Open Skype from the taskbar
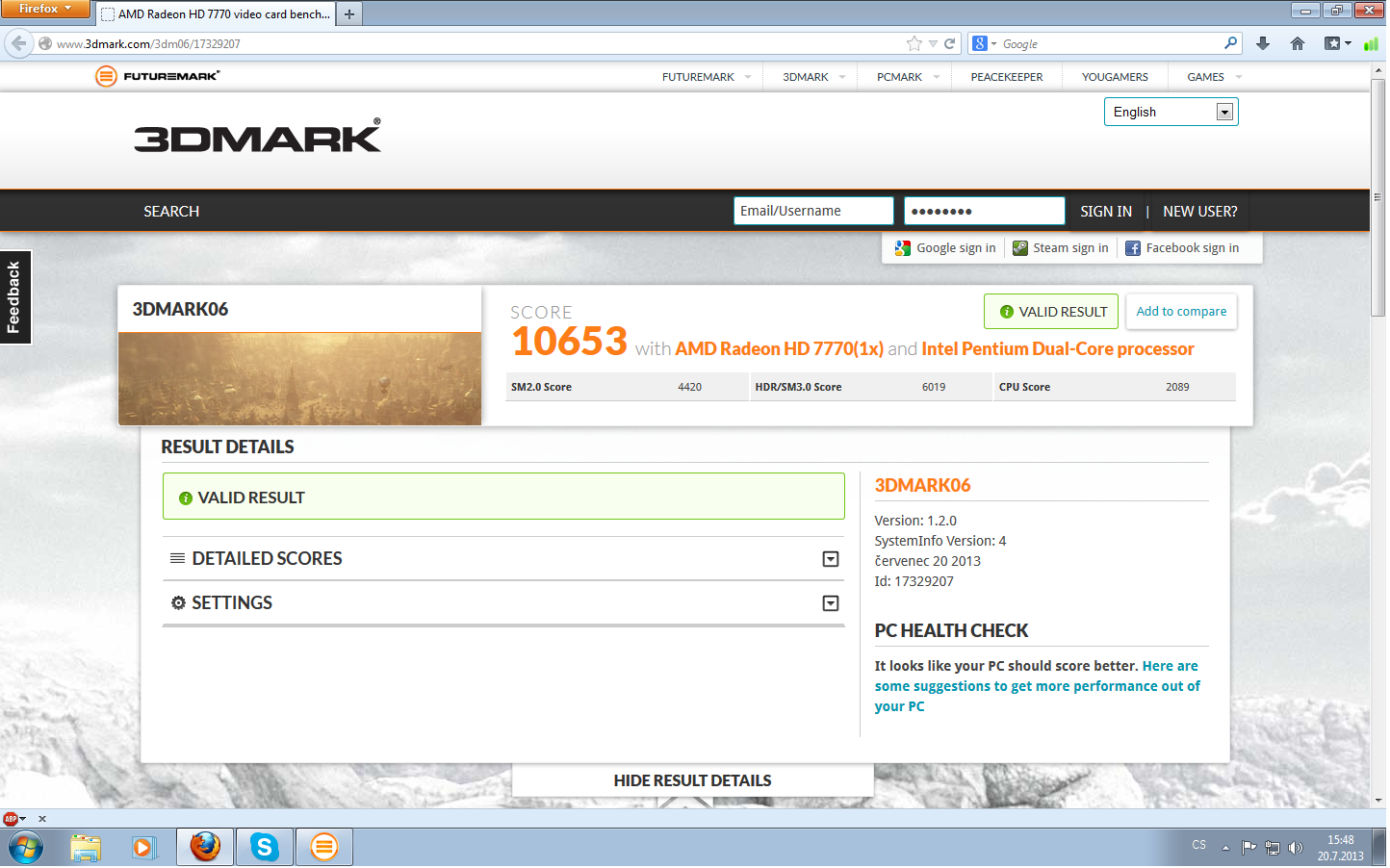 [x=265, y=848]
